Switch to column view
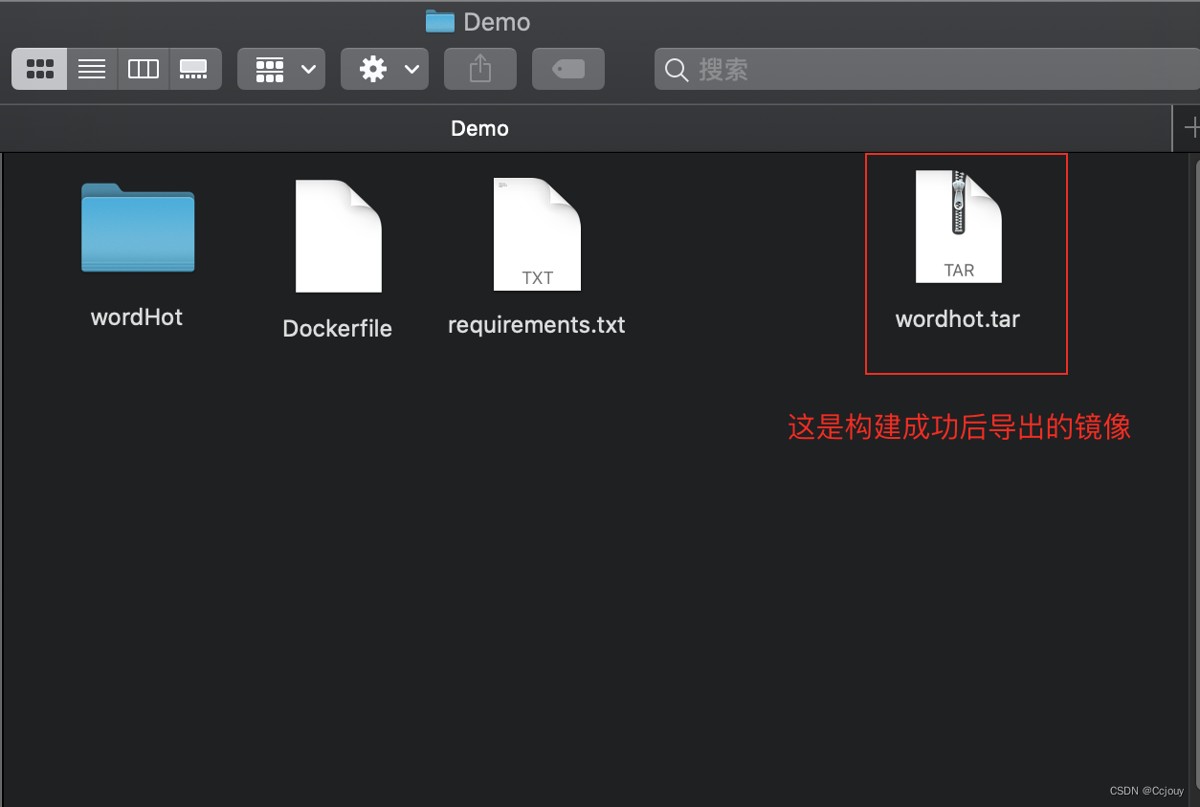The width and height of the screenshot is (1200, 807). click(x=143, y=69)
